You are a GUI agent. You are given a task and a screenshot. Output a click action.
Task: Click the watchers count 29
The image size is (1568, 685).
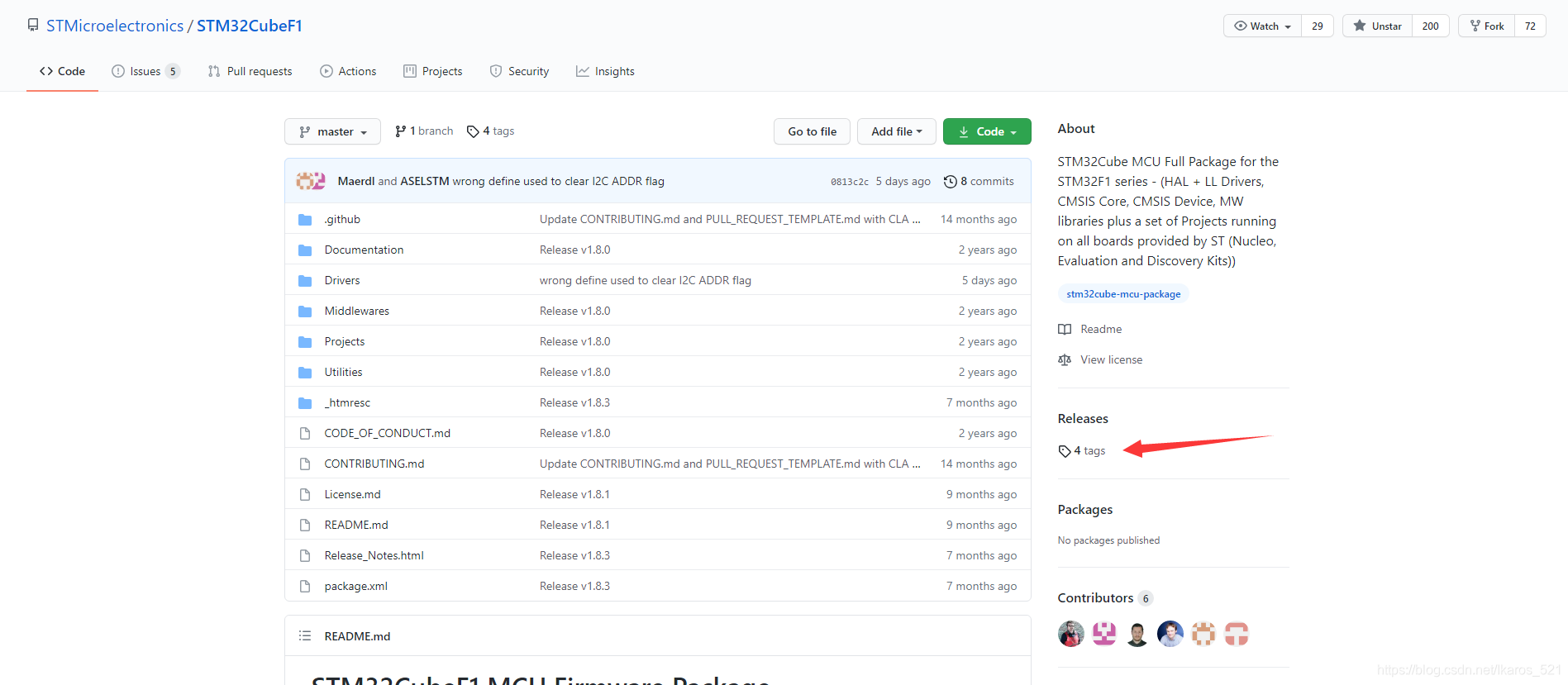point(1318,26)
